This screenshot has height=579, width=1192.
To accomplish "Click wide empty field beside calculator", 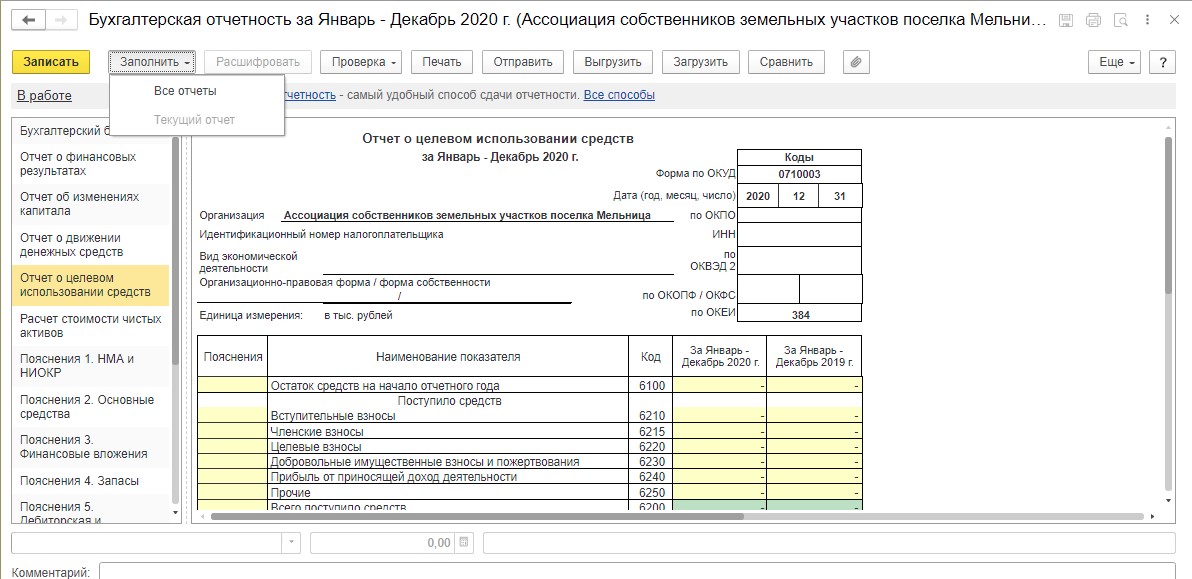I will click(x=829, y=543).
